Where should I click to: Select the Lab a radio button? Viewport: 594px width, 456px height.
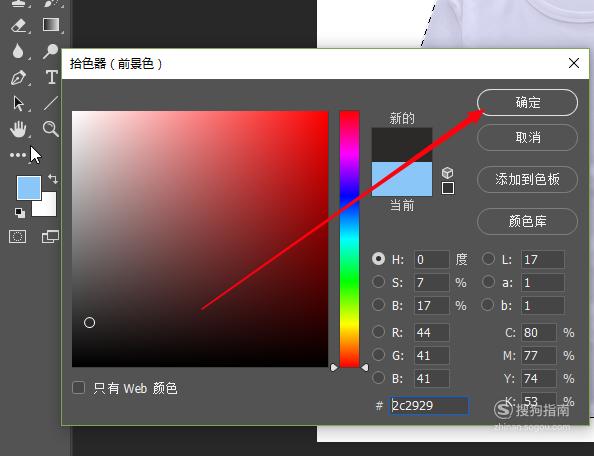pyautogui.click(x=488, y=281)
